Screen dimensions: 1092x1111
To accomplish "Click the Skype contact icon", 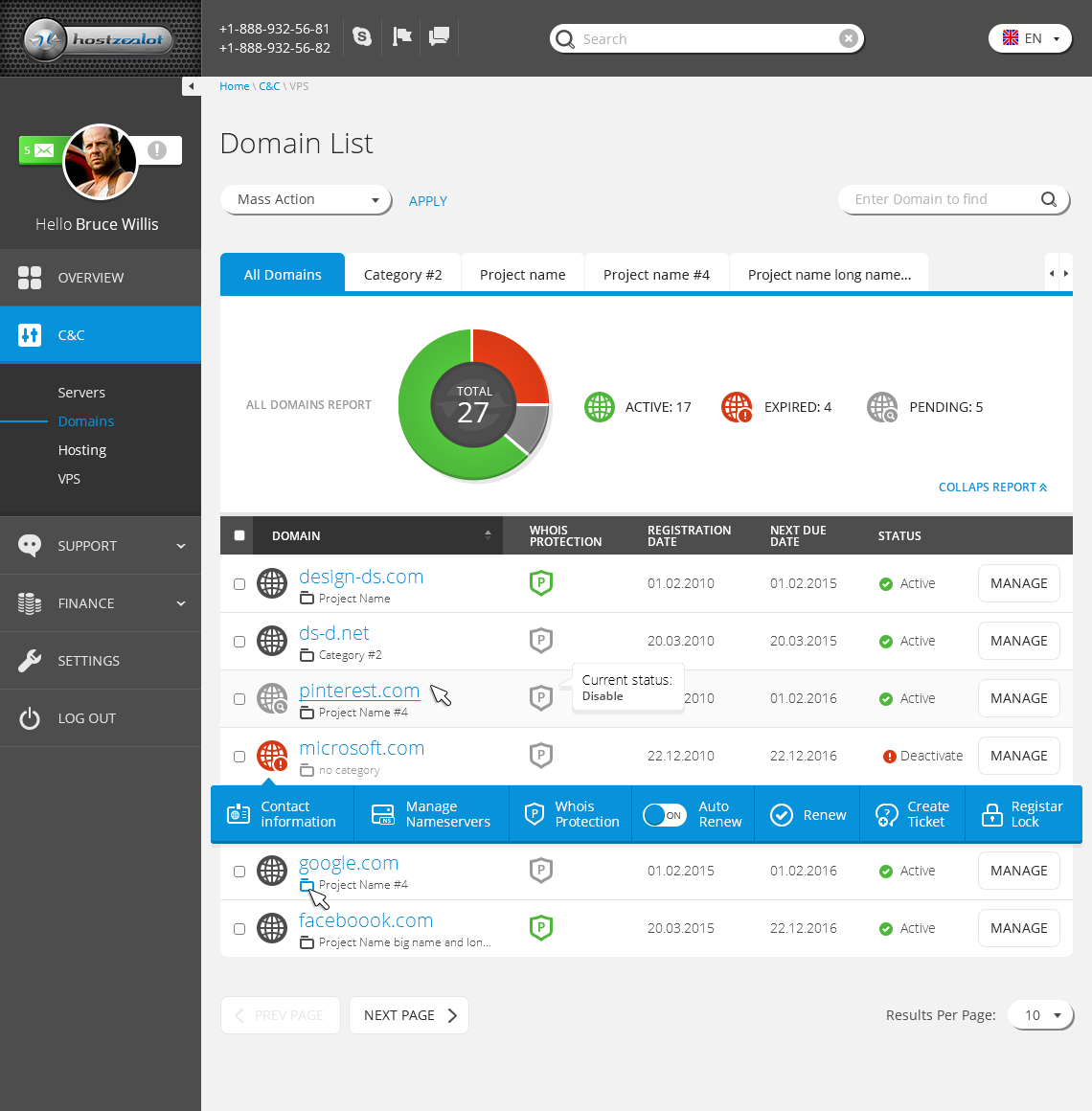I will pos(362,36).
